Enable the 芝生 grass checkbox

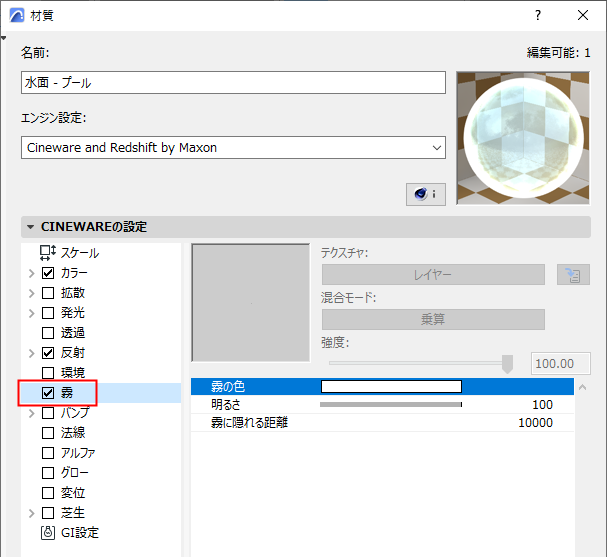pos(48,513)
